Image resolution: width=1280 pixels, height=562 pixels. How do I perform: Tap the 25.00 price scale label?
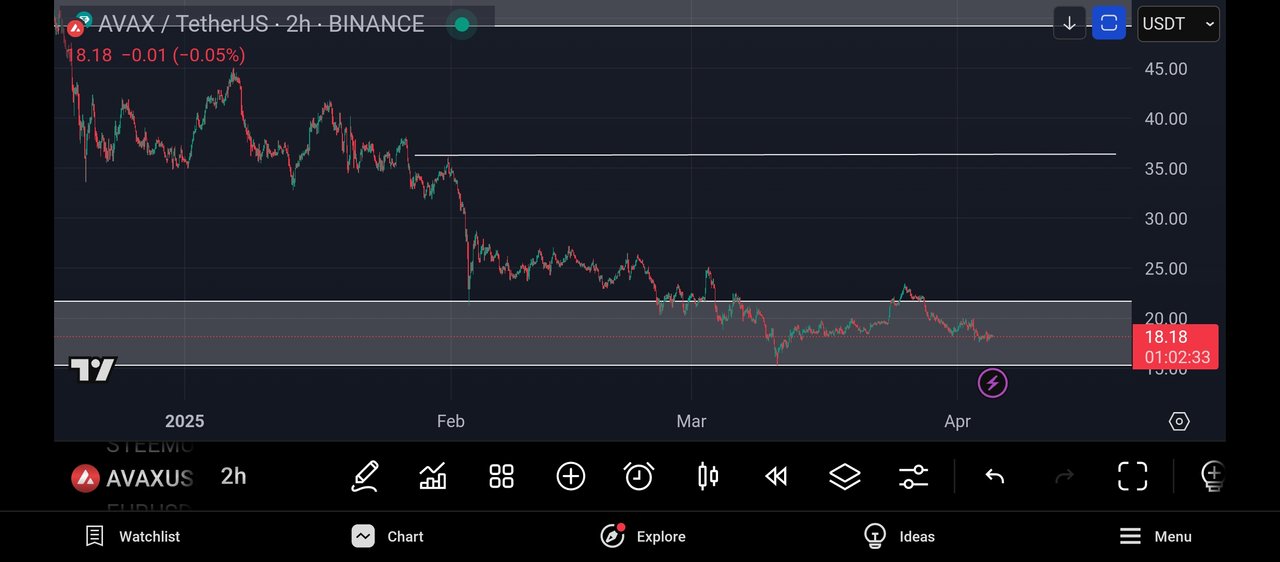point(1166,269)
